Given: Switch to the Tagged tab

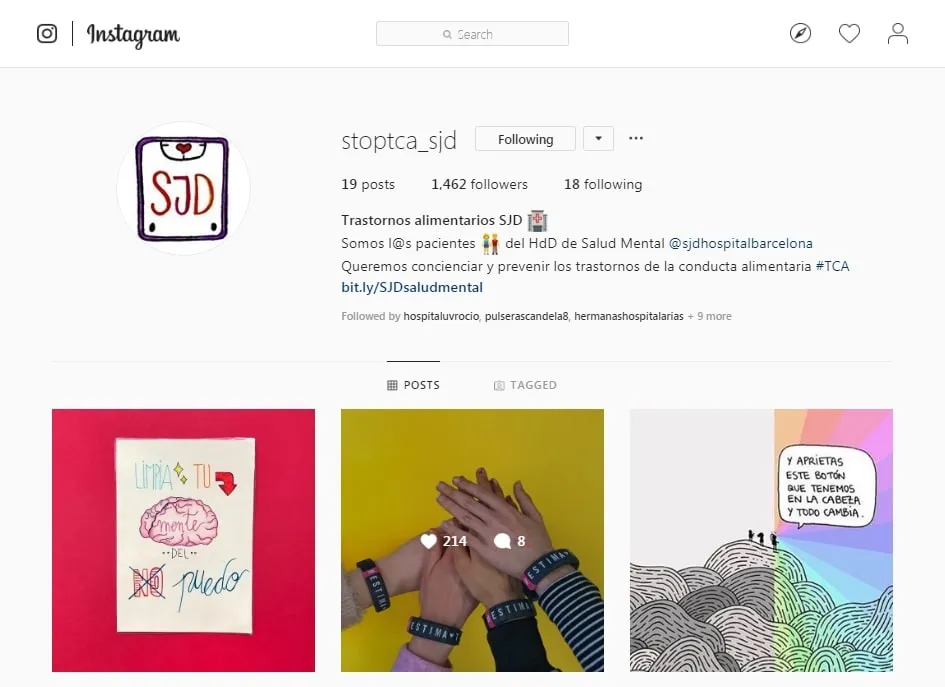Looking at the screenshot, I should (525, 385).
